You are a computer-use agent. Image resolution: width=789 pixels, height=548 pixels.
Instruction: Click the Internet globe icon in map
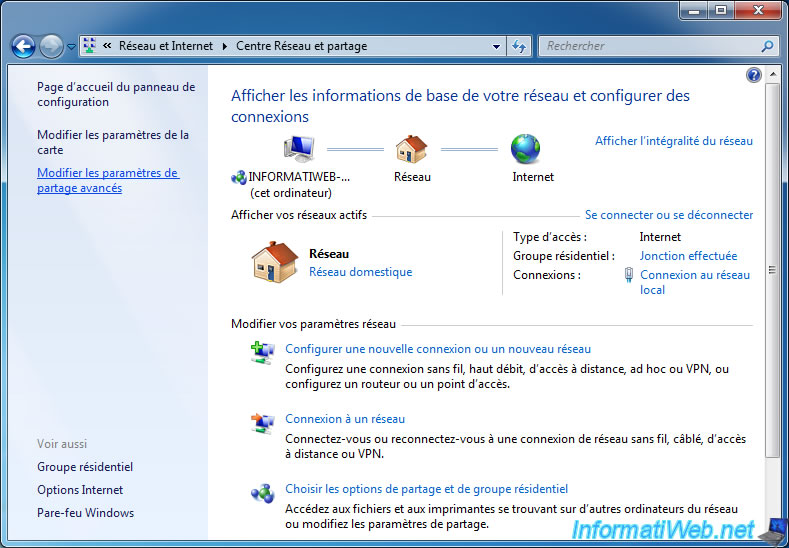point(525,149)
